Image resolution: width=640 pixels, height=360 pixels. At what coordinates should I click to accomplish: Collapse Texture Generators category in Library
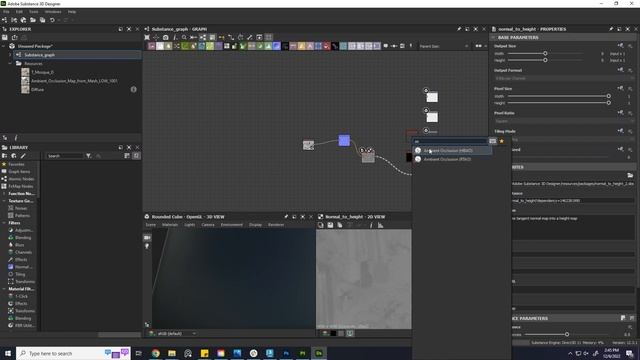tap(4, 201)
